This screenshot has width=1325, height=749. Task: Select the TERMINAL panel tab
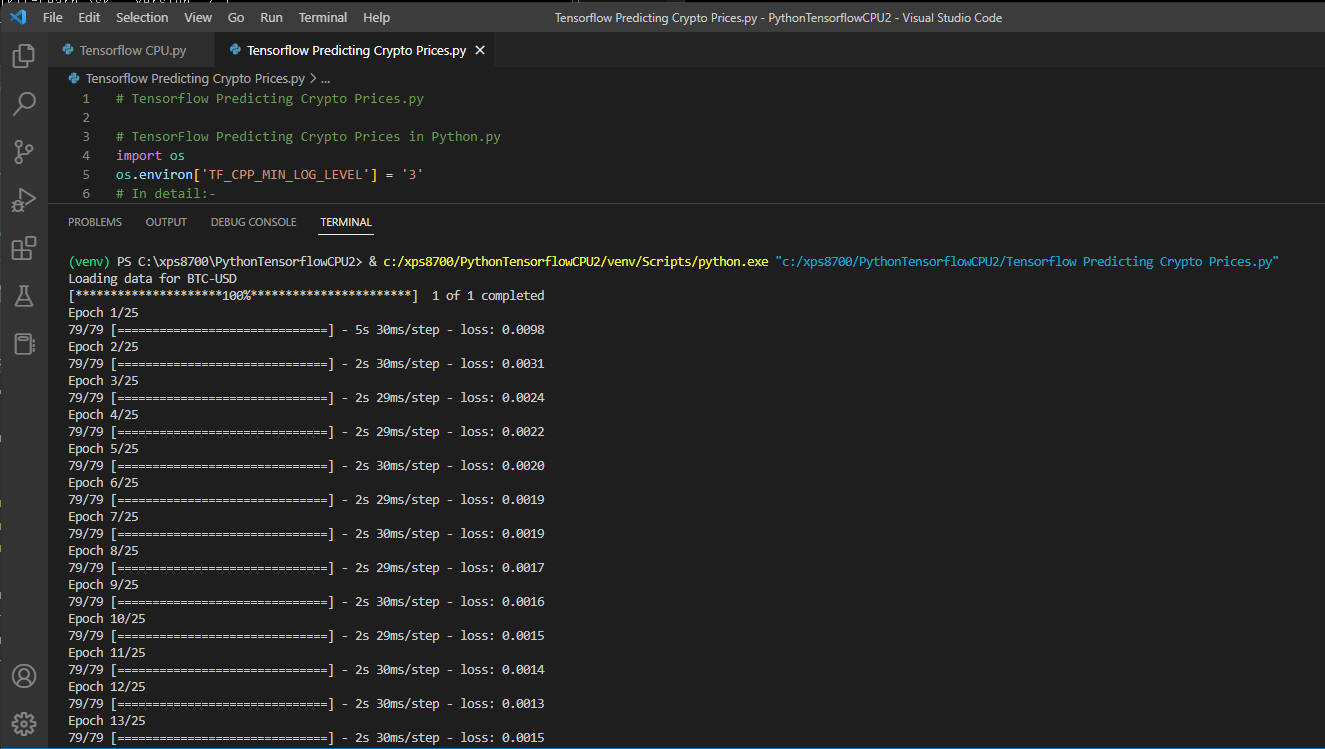click(x=346, y=222)
